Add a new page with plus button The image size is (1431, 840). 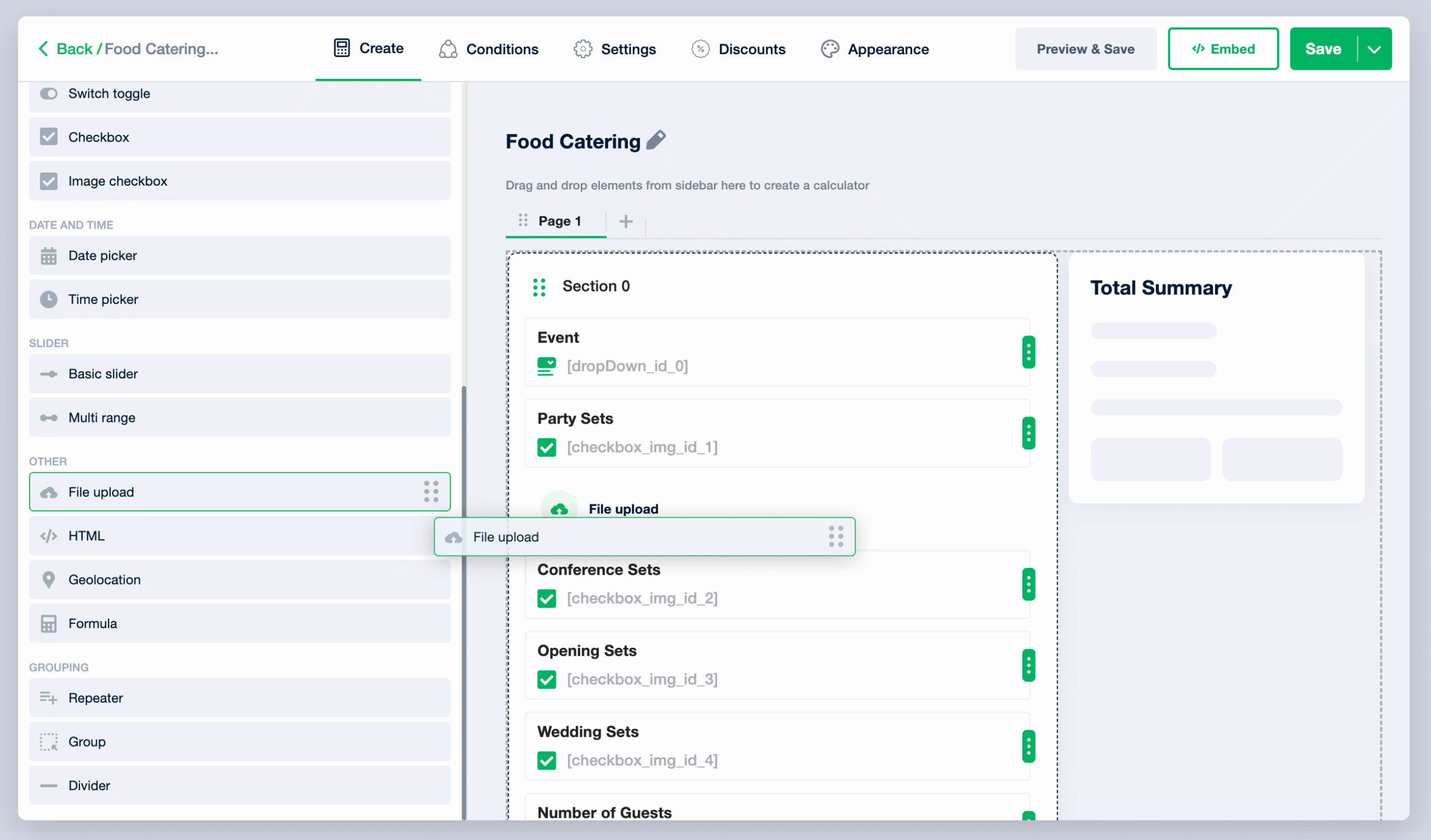coord(626,221)
